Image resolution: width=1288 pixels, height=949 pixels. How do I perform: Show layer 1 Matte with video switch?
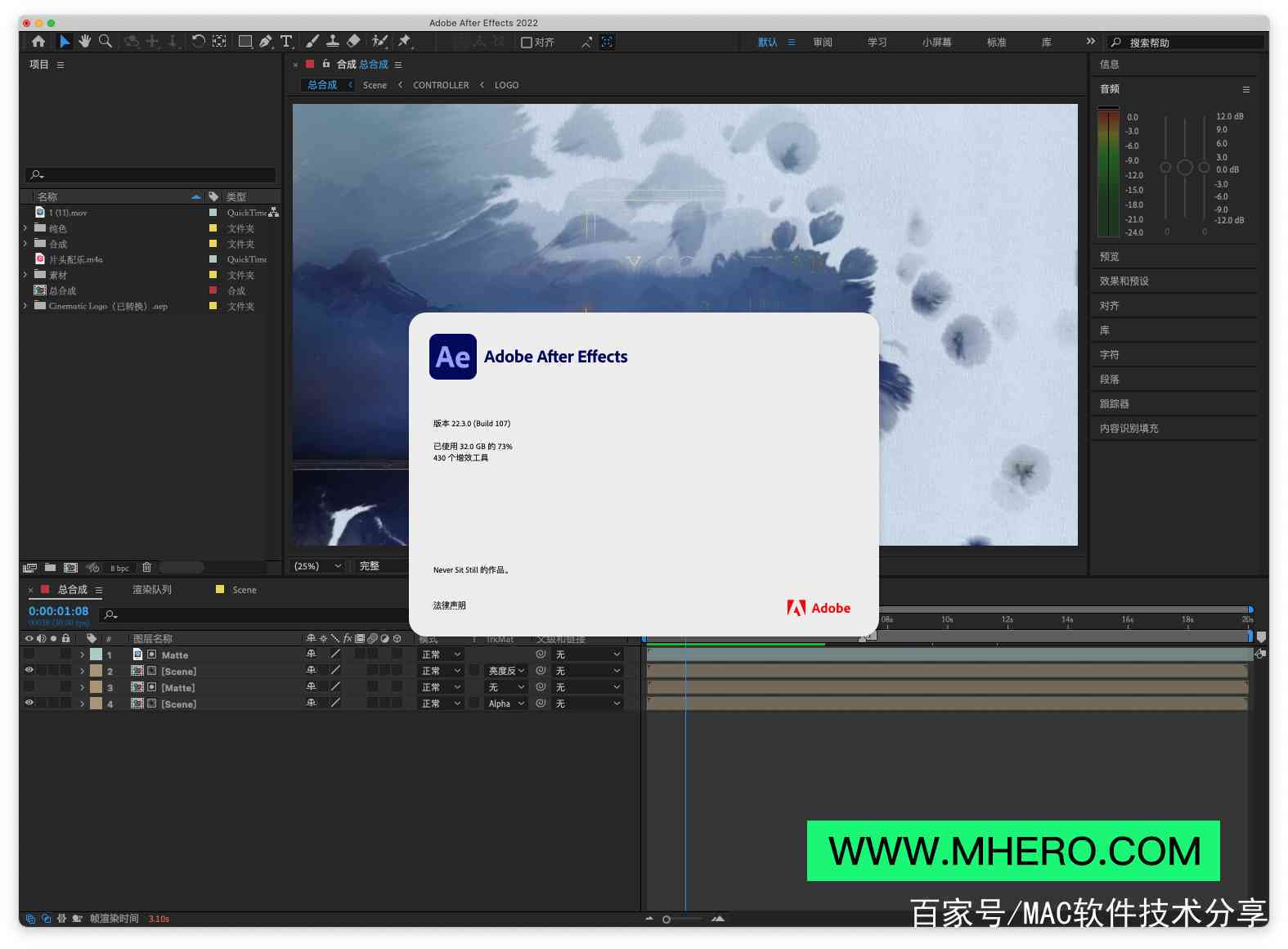pyautogui.click(x=29, y=654)
